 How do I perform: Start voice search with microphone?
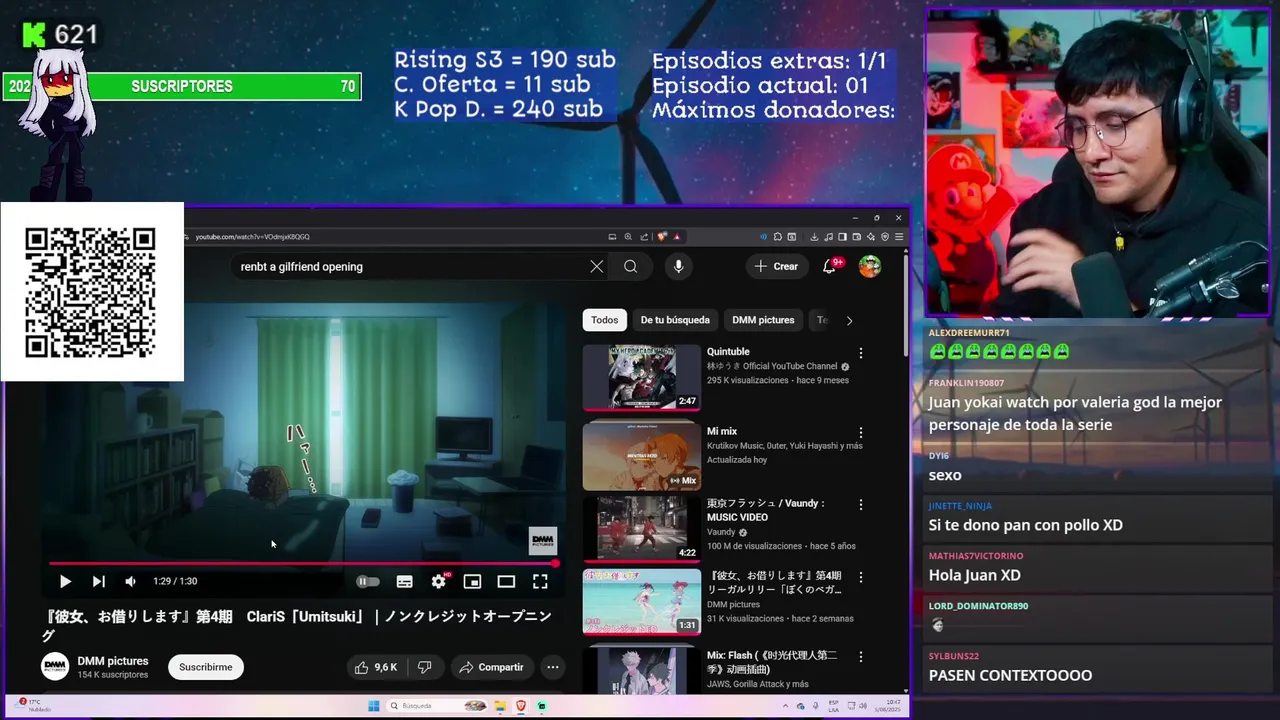(x=678, y=266)
